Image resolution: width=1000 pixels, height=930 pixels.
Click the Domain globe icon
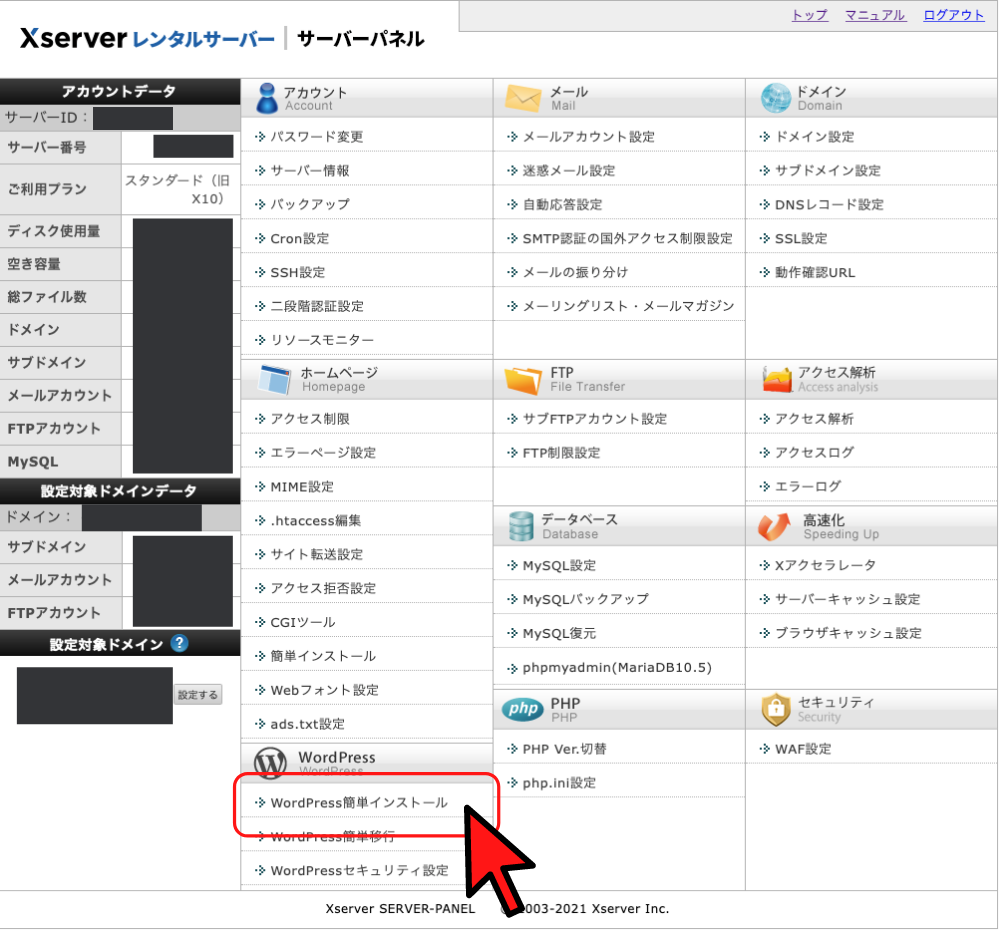click(x=776, y=98)
